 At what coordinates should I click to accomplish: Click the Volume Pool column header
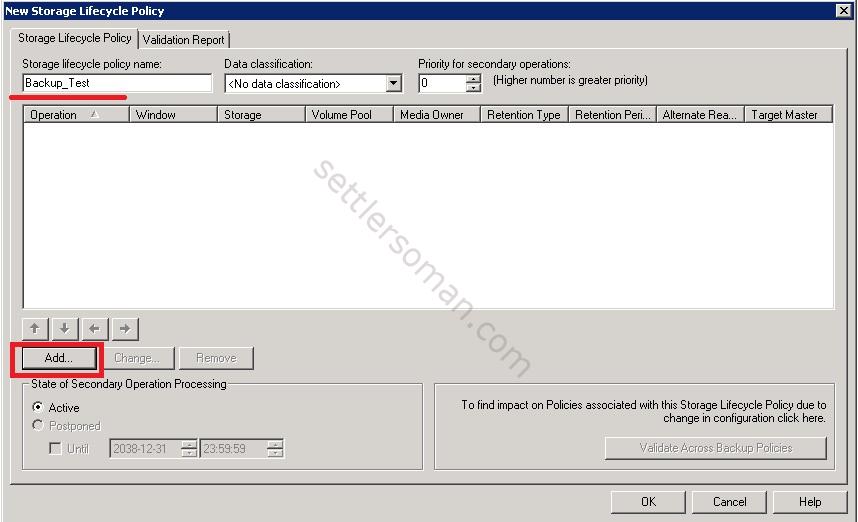coord(349,115)
